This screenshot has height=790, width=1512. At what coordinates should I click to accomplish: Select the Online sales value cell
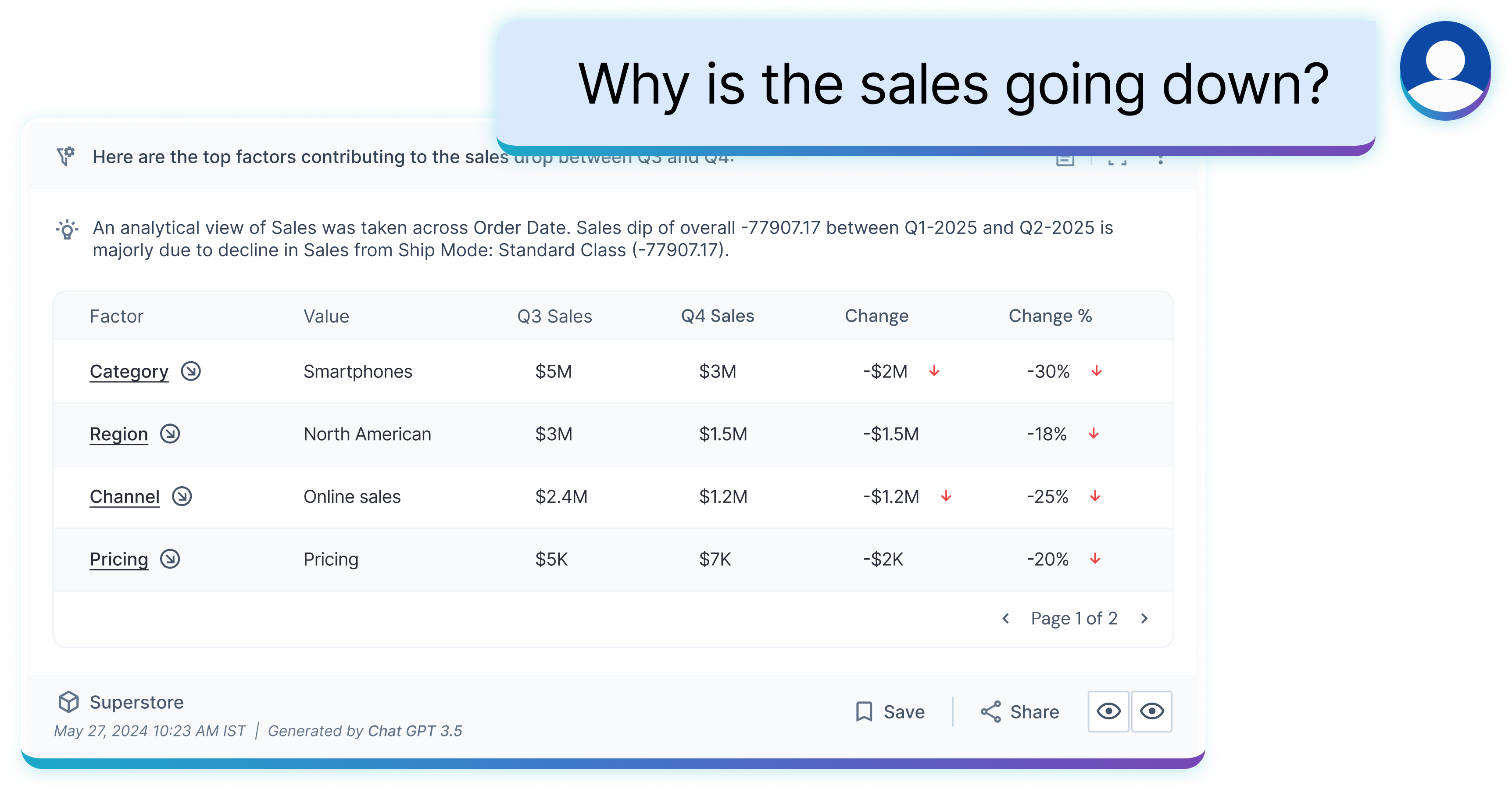(352, 496)
